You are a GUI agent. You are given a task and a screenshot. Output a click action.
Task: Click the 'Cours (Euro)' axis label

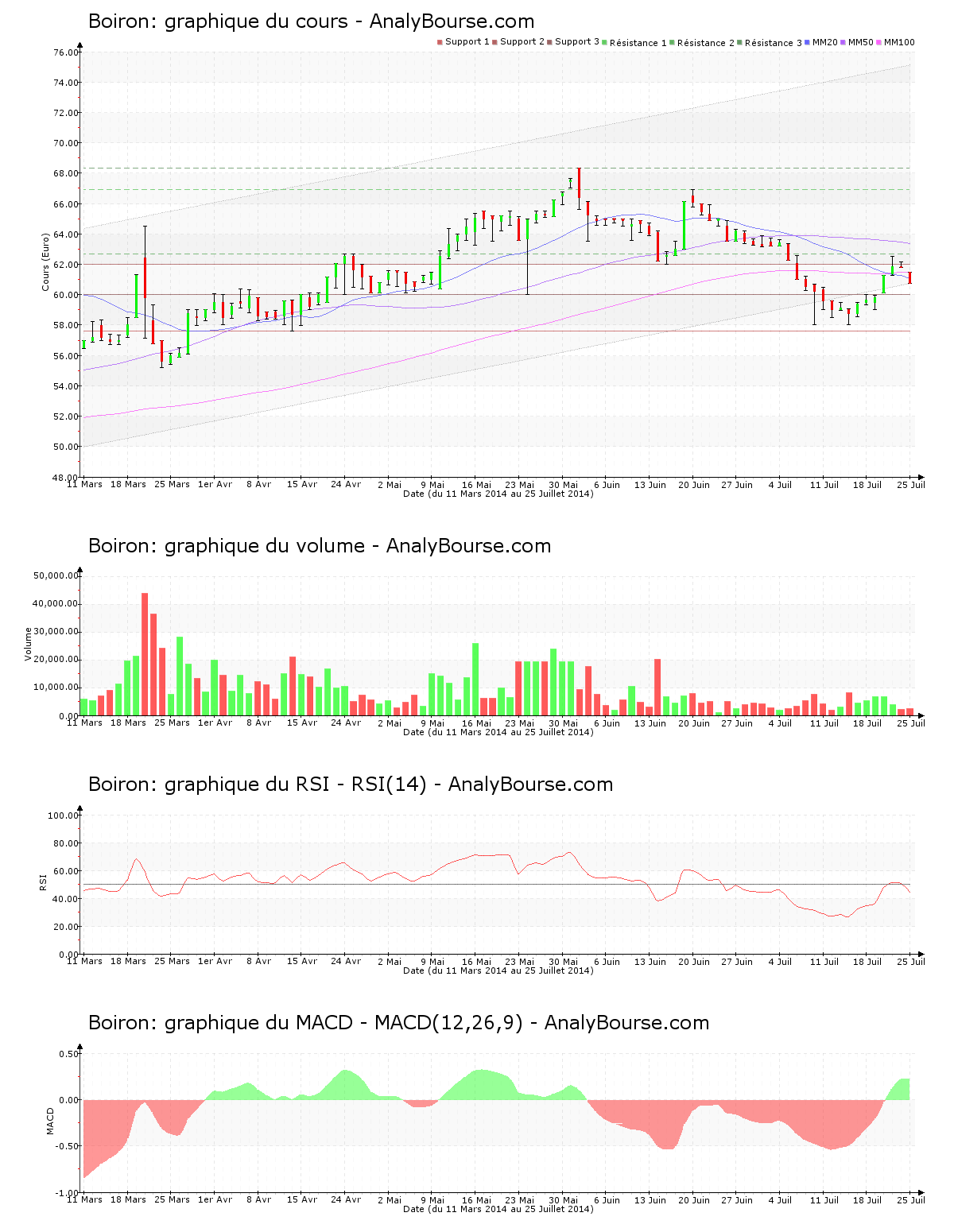coord(46,262)
